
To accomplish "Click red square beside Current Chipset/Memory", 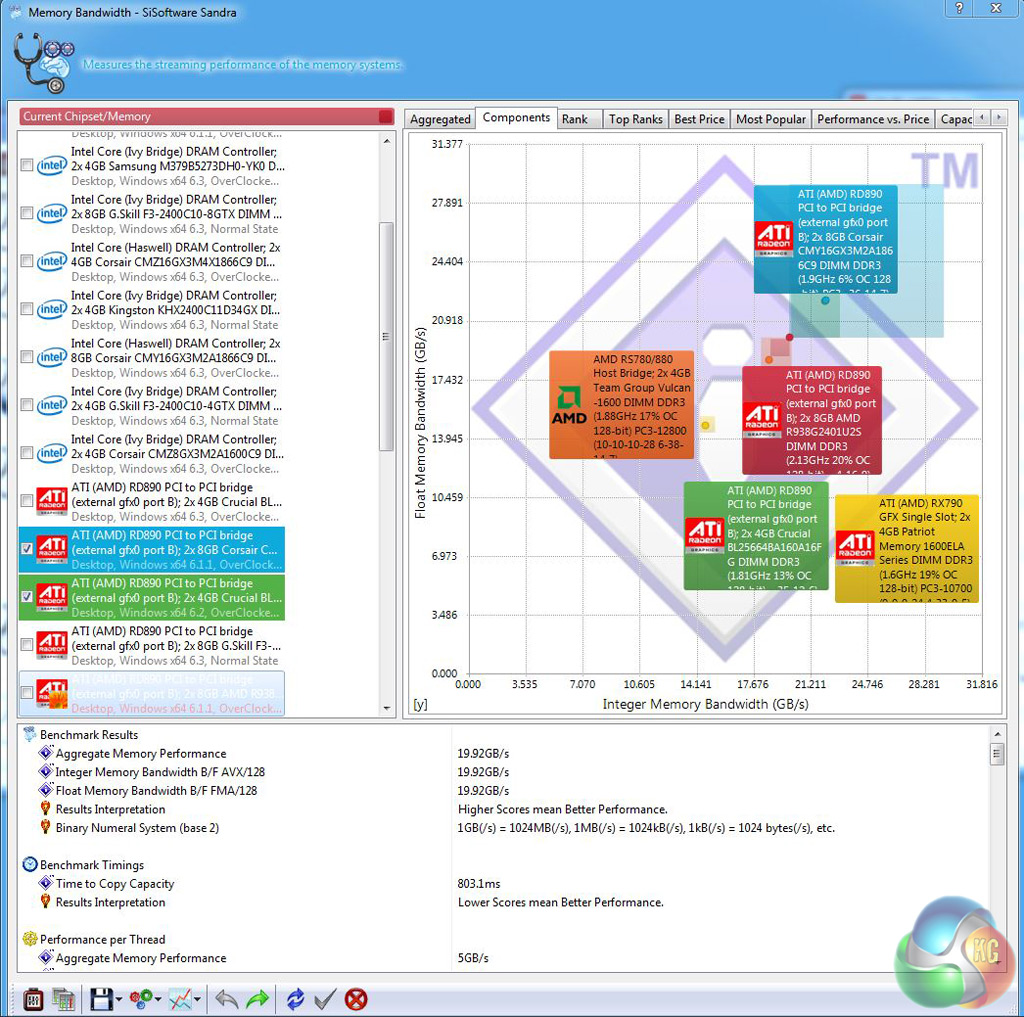I will [x=386, y=116].
